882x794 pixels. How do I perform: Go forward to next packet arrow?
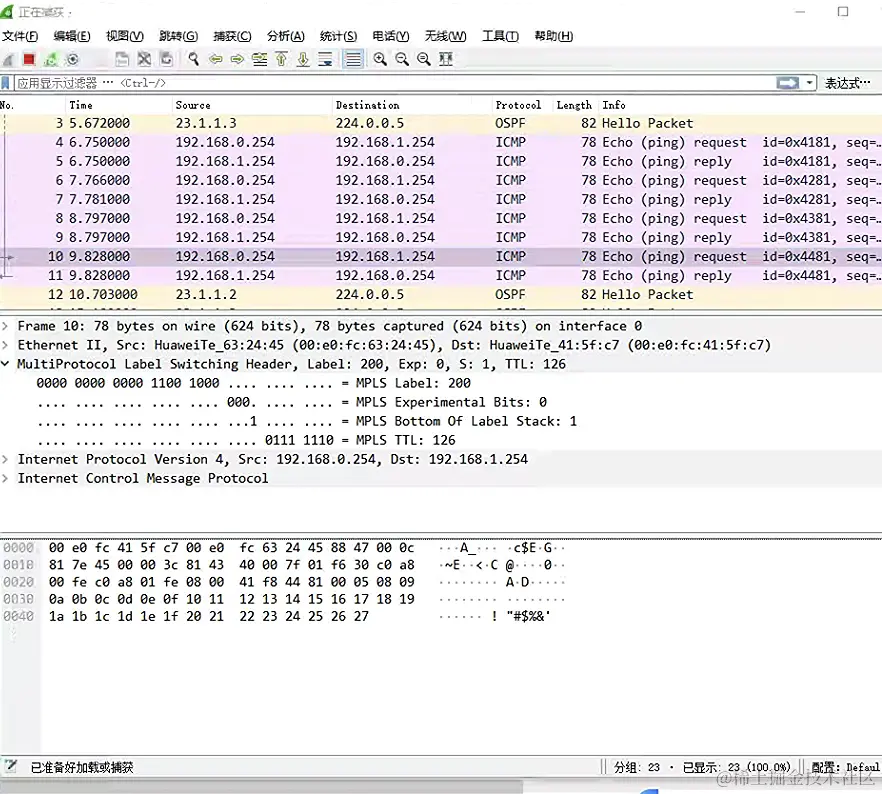237,59
